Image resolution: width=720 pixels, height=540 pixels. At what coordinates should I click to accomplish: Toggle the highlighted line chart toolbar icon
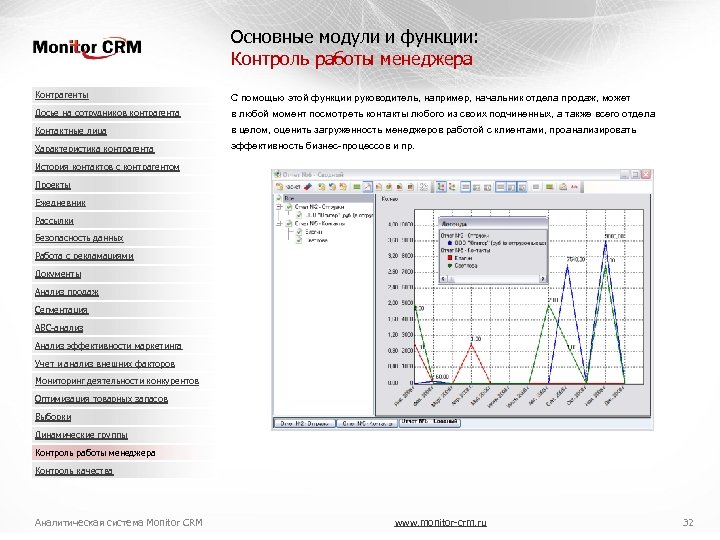pyautogui.click(x=367, y=187)
